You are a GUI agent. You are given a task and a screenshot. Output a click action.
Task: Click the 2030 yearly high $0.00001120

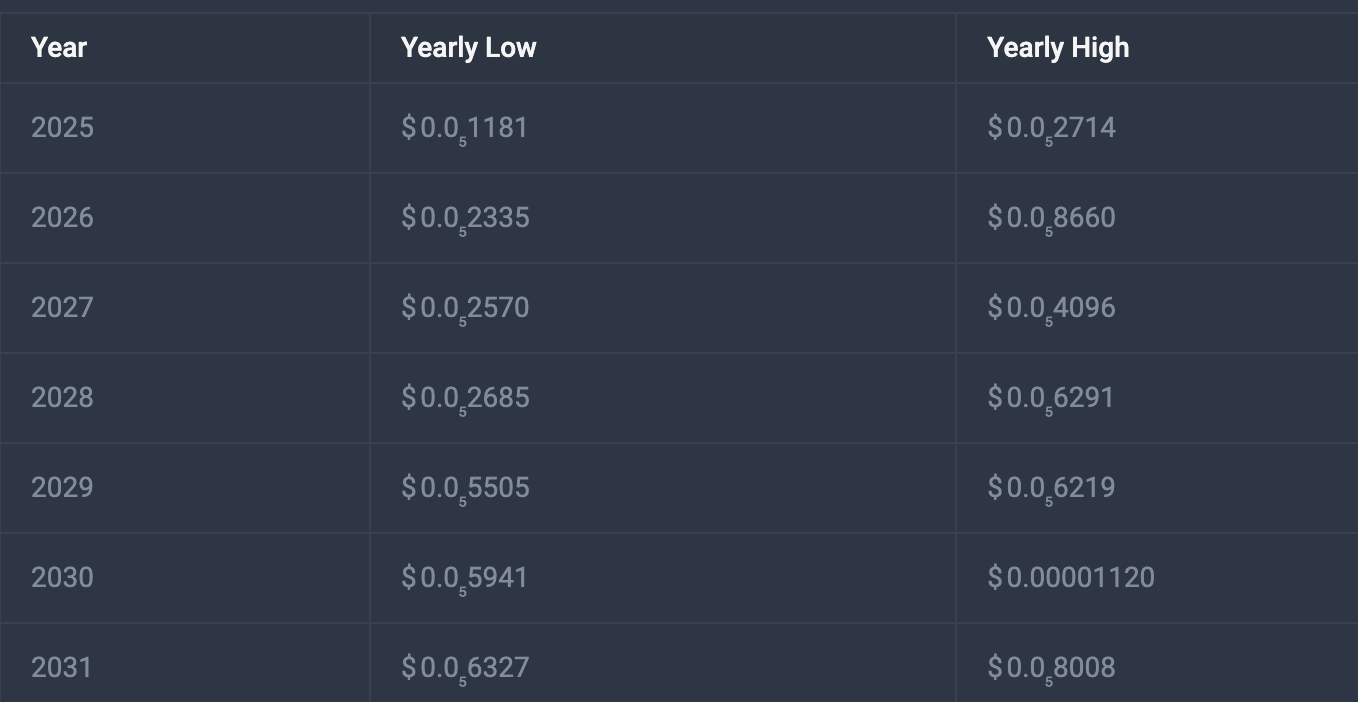point(1071,577)
